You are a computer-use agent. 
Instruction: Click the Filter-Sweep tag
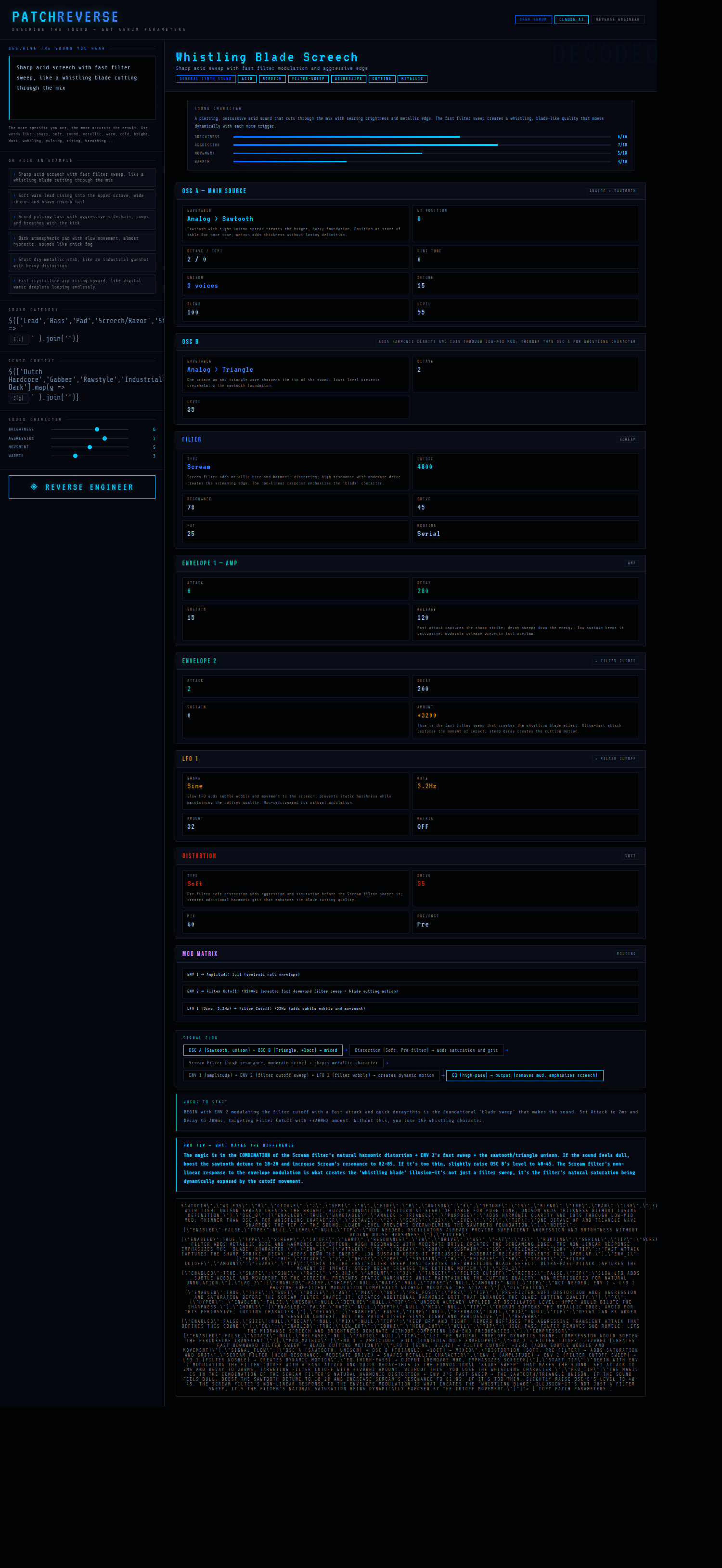coord(309,78)
